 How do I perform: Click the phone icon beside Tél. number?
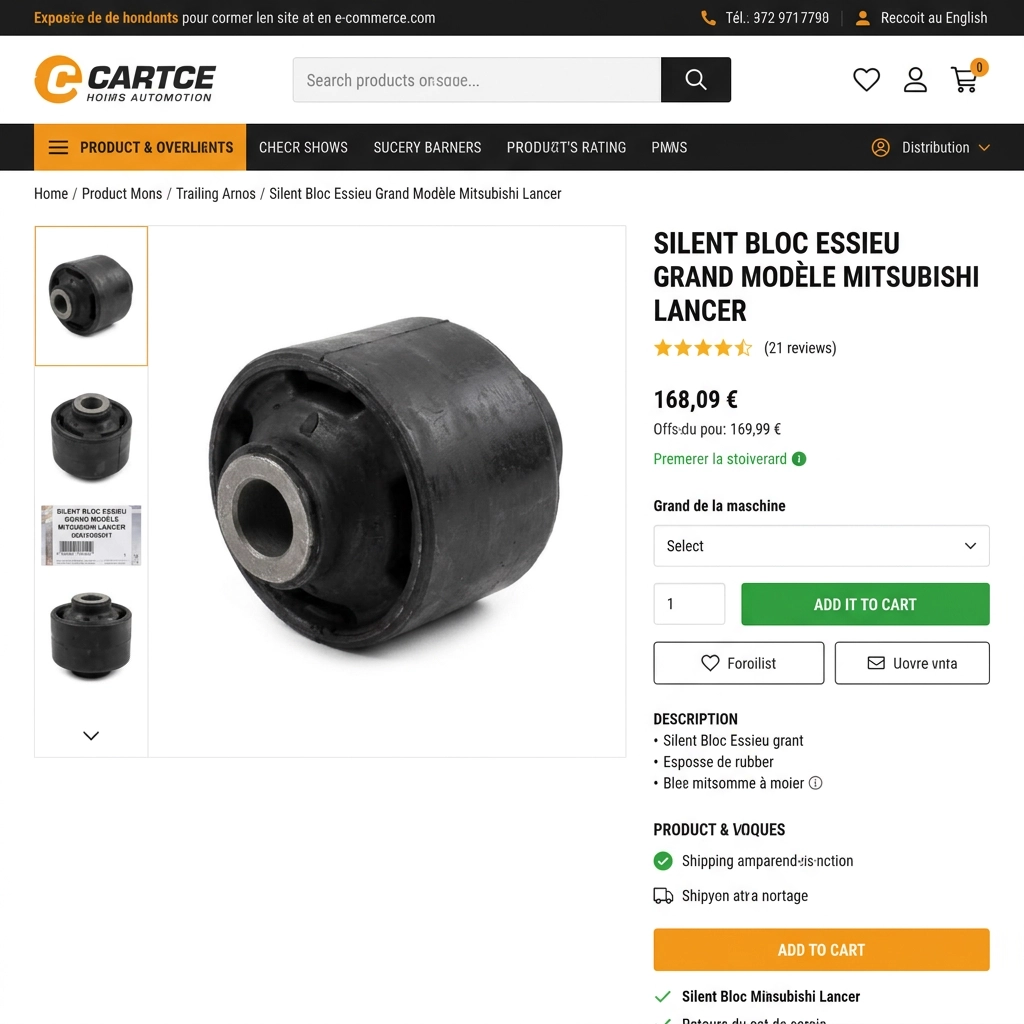pos(708,18)
